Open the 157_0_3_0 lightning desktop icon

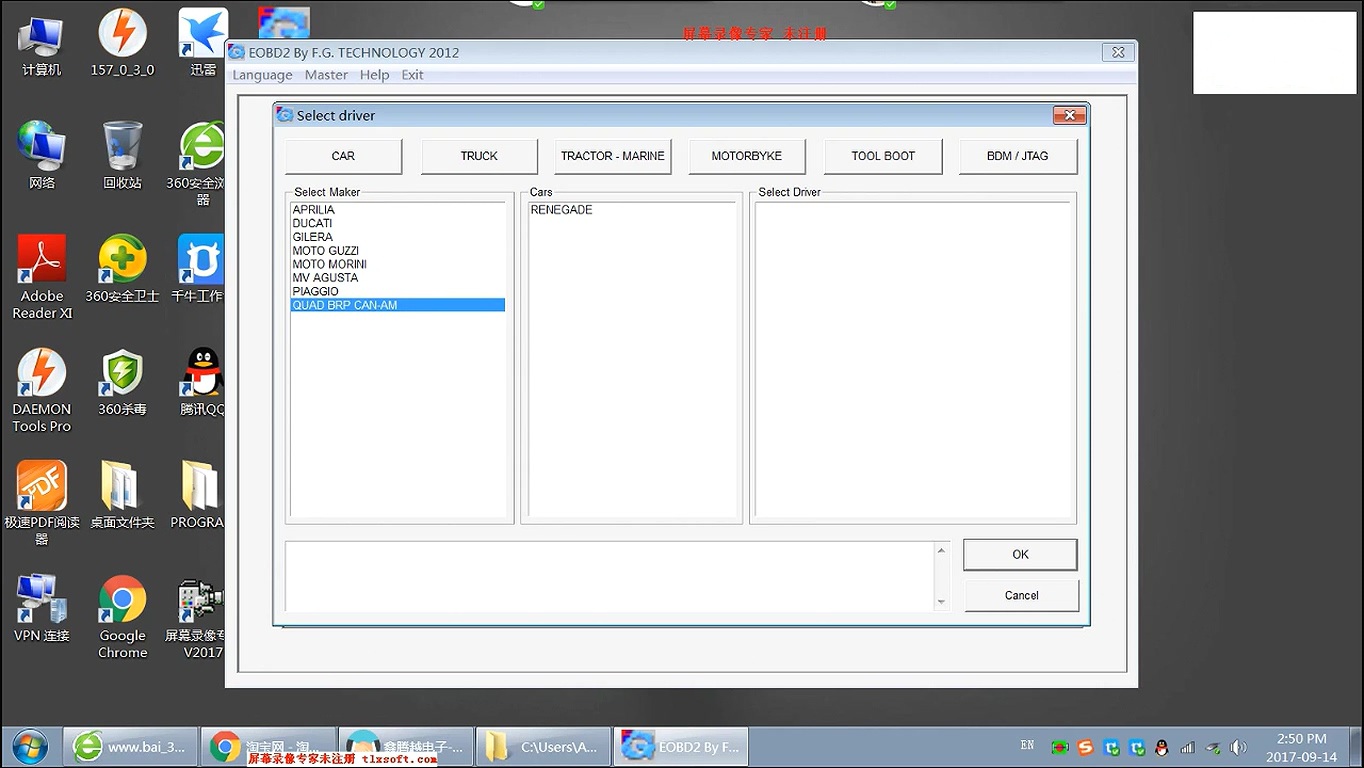(x=122, y=42)
